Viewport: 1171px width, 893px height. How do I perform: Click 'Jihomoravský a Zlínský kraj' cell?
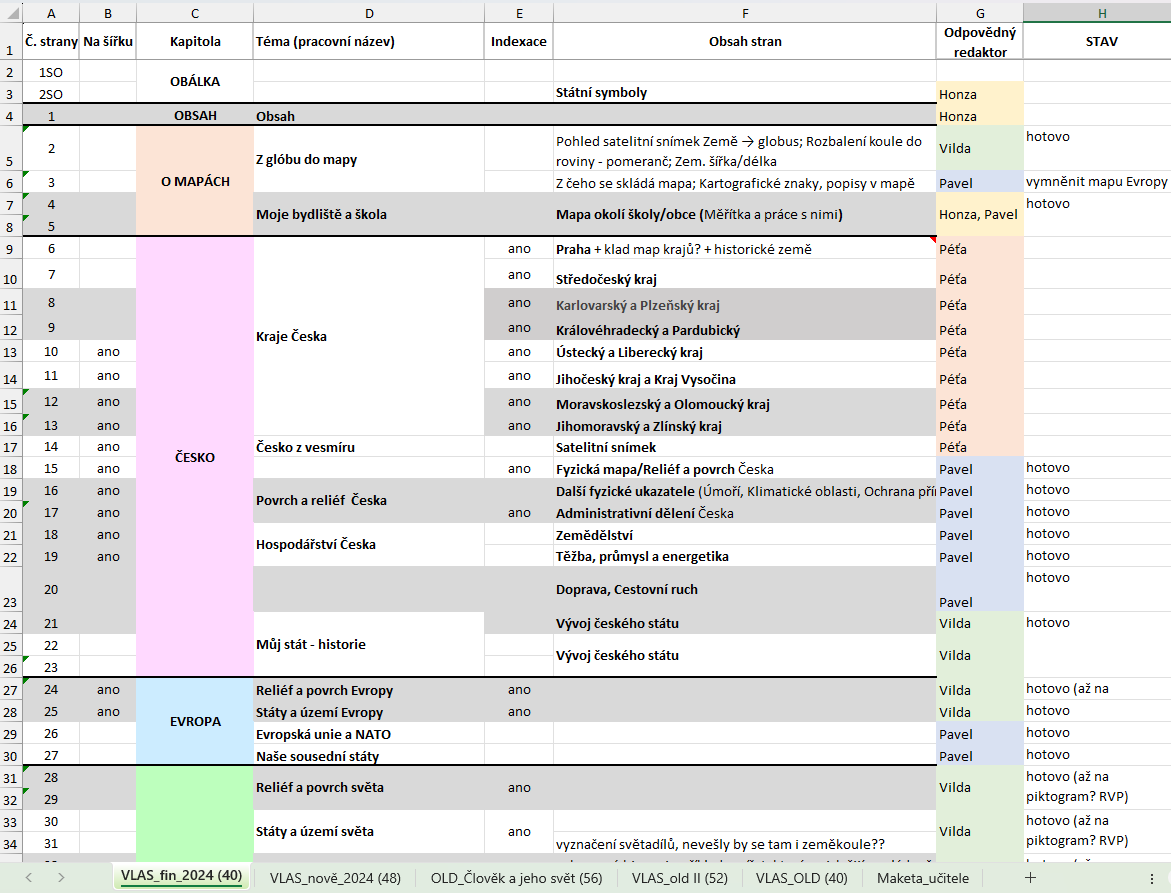[x=745, y=426]
